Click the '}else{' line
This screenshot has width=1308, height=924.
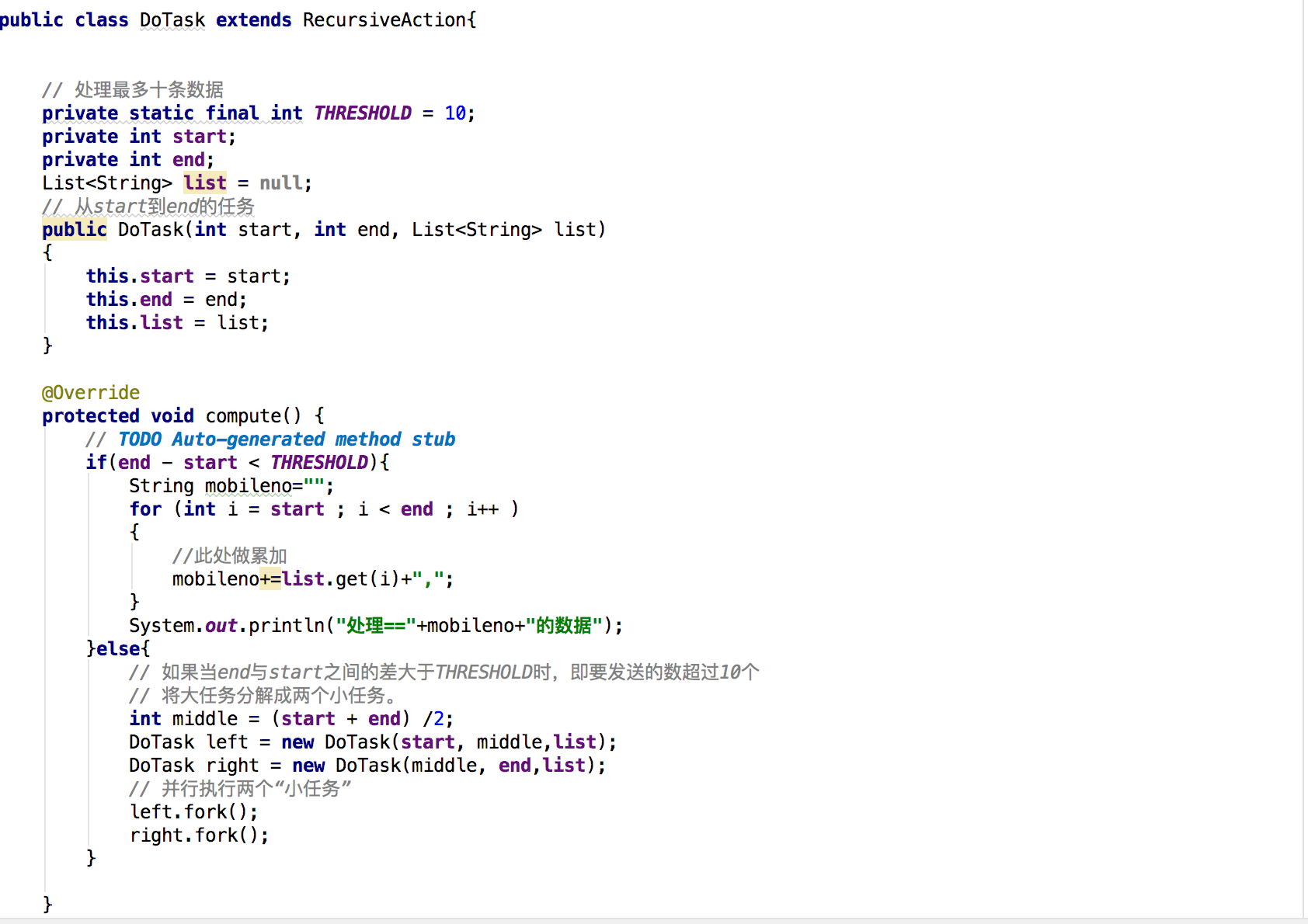(118, 649)
